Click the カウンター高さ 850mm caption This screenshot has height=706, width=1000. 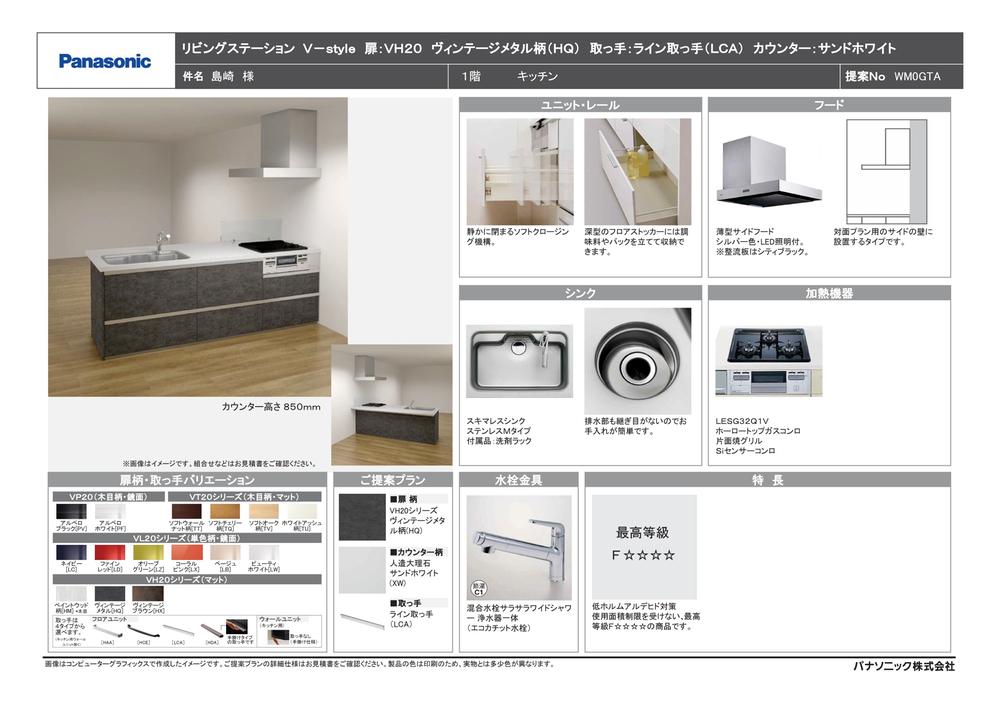point(271,407)
